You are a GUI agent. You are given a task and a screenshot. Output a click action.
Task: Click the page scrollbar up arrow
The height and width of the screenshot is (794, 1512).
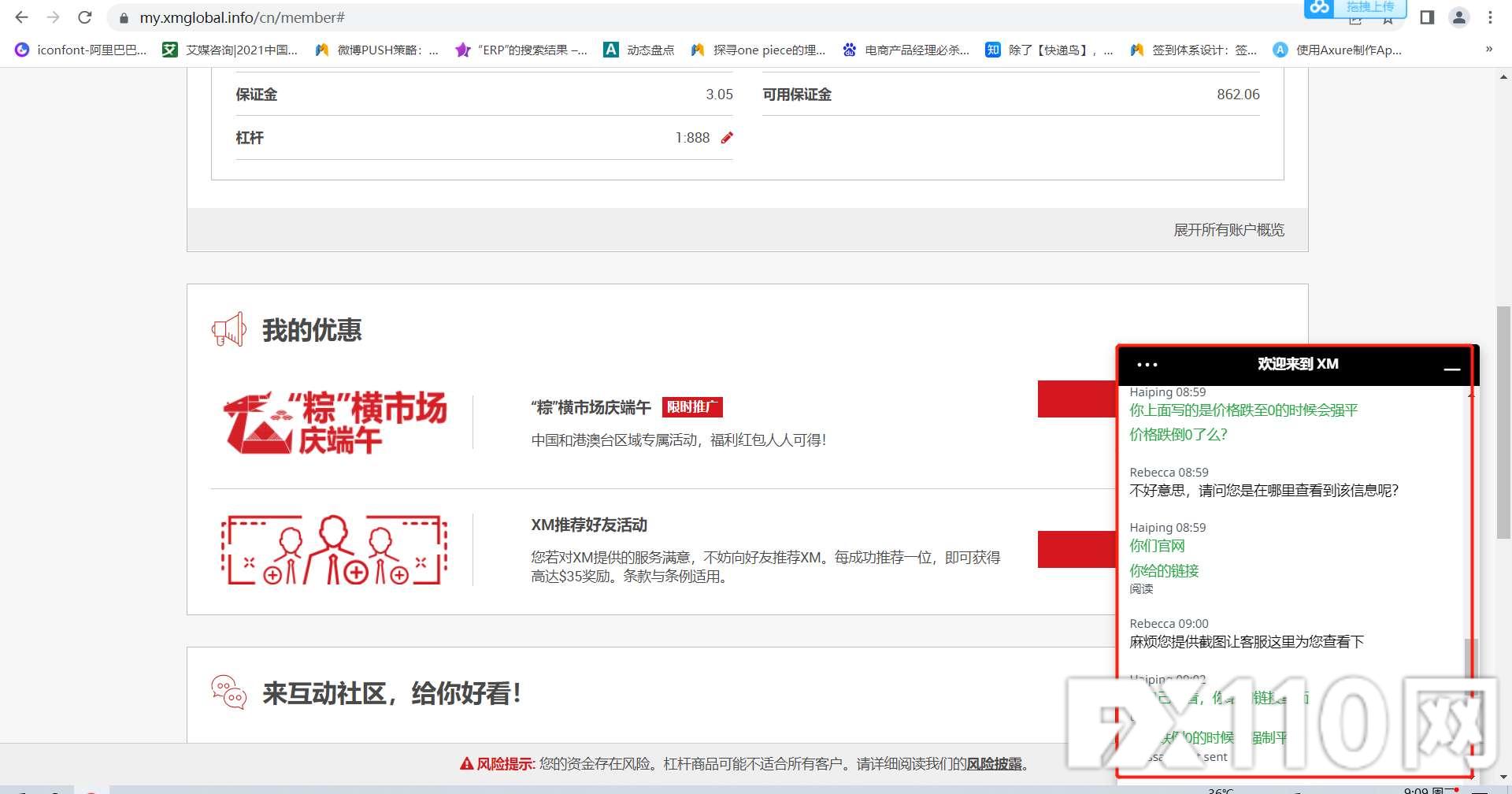coord(1503,77)
